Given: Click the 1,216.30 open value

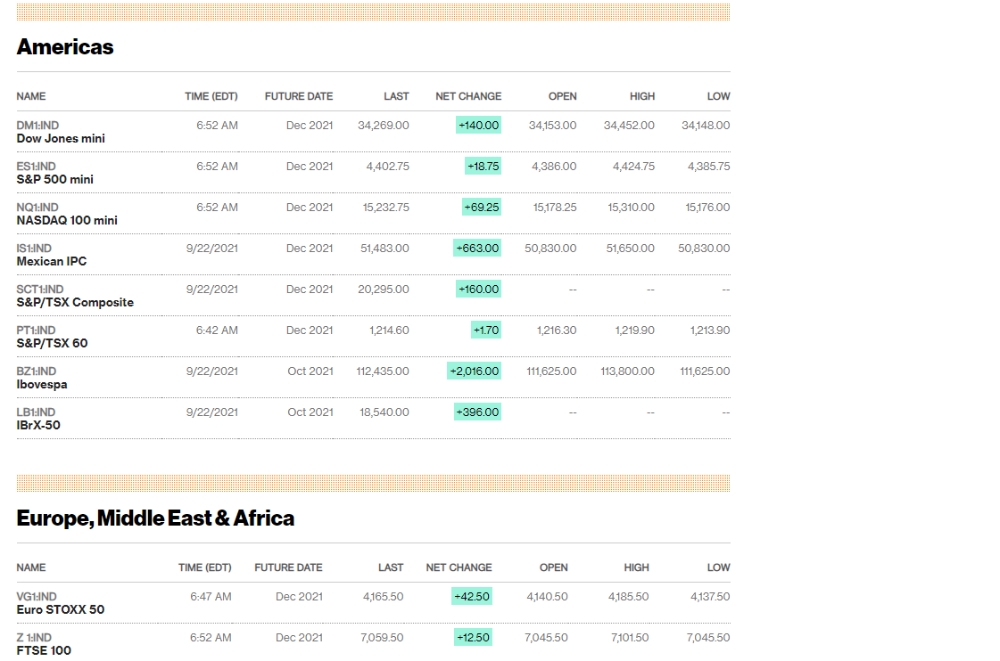Looking at the screenshot, I should pos(557,330).
